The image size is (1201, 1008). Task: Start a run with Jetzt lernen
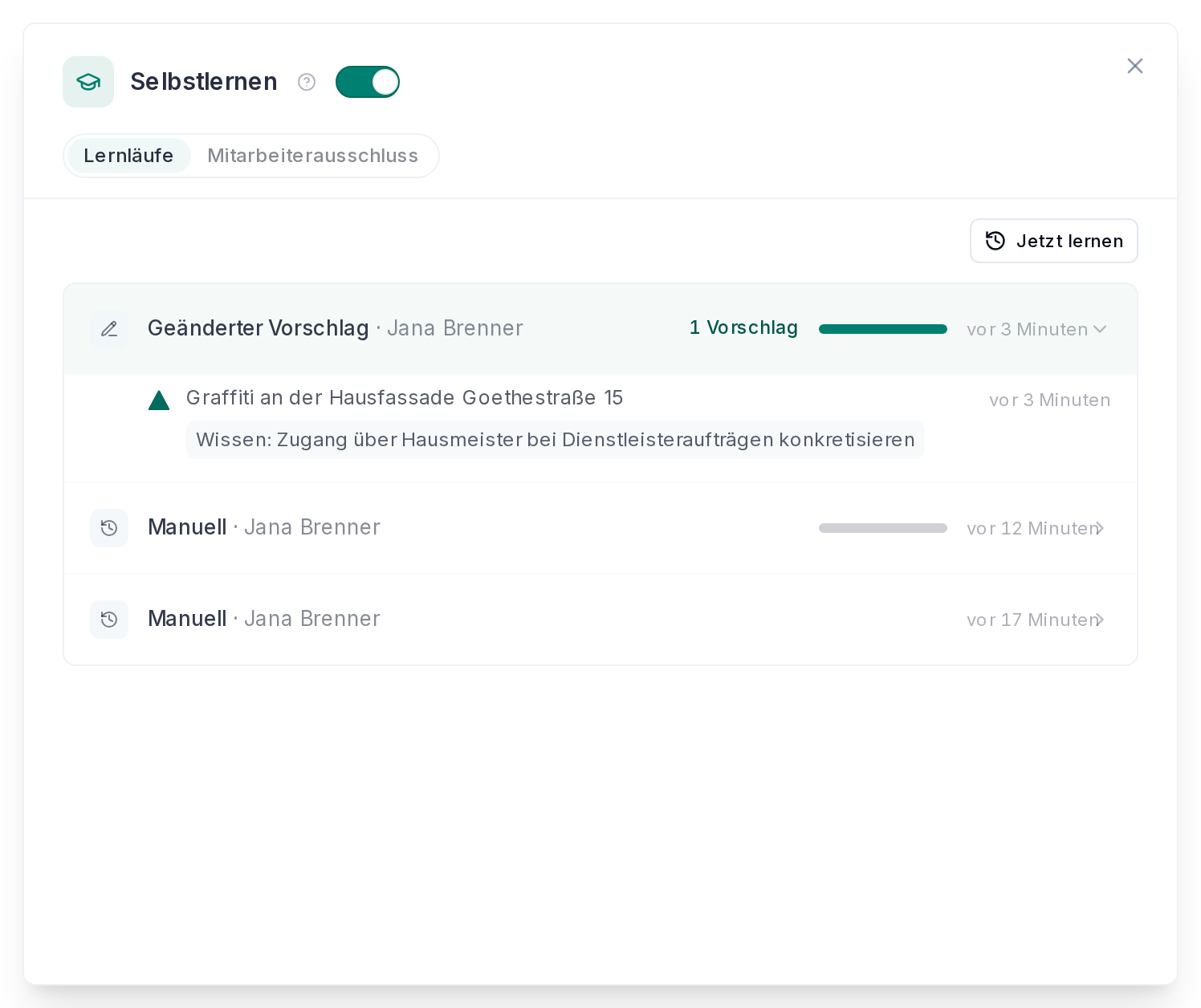[x=1053, y=241]
